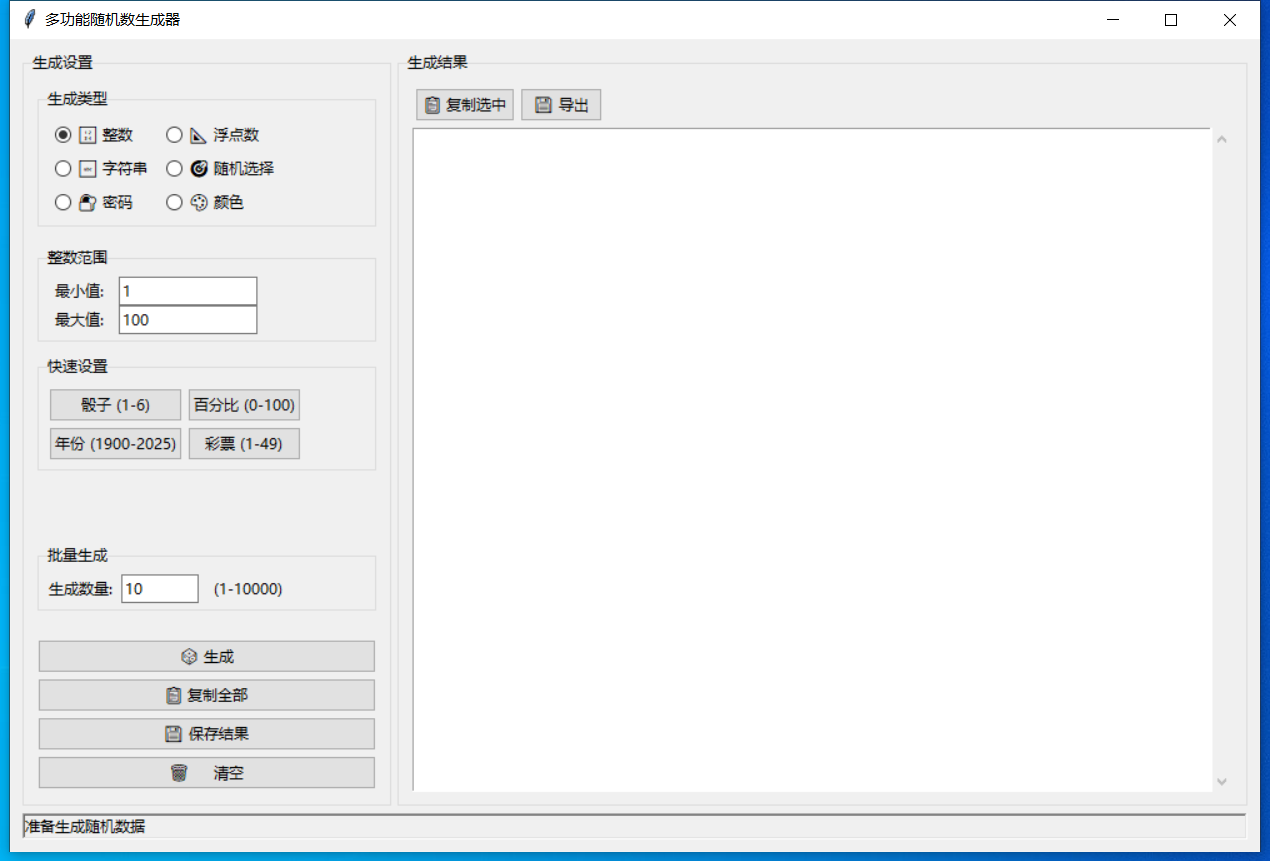Click the palette icon beside 颜色
The image size is (1270, 861).
pos(198,203)
